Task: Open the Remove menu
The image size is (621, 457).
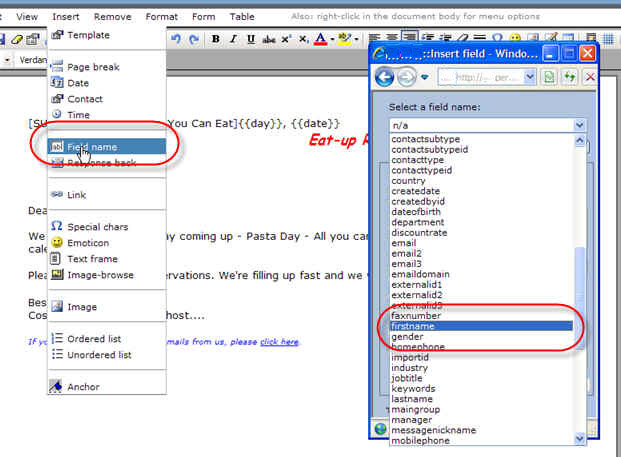Action: pyautogui.click(x=112, y=17)
